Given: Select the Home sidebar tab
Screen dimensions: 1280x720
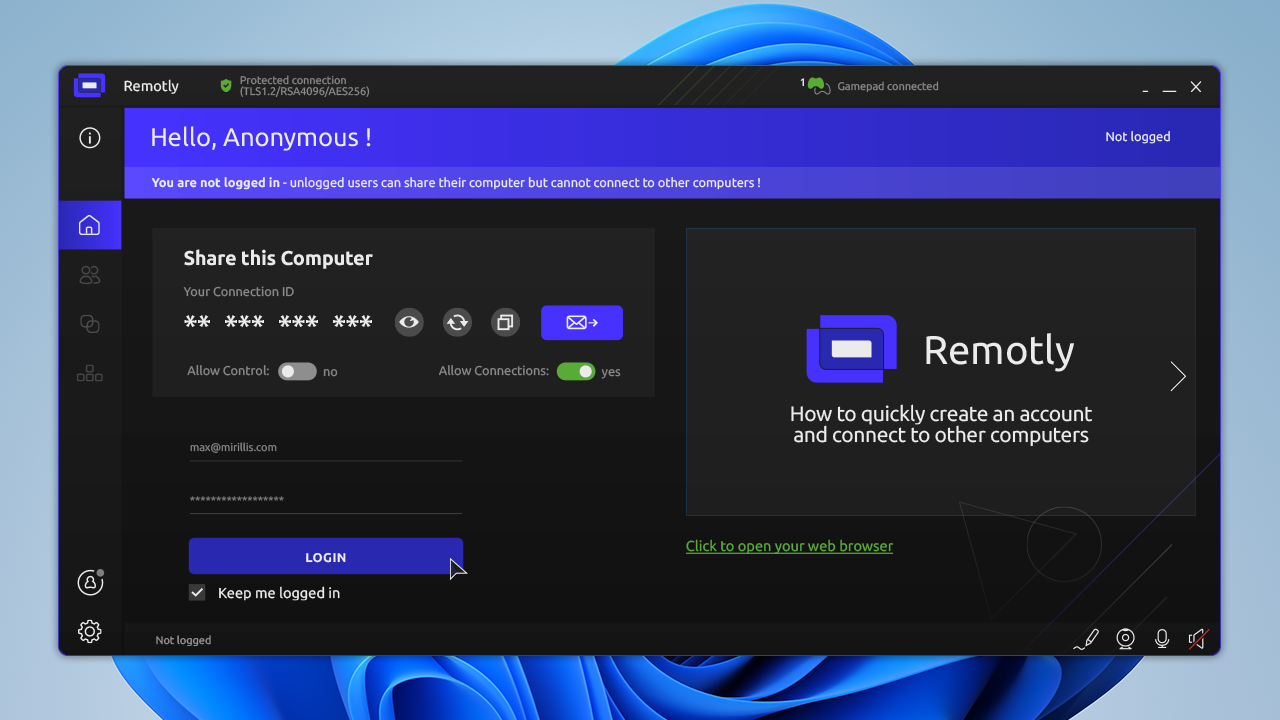Looking at the screenshot, I should tap(90, 225).
